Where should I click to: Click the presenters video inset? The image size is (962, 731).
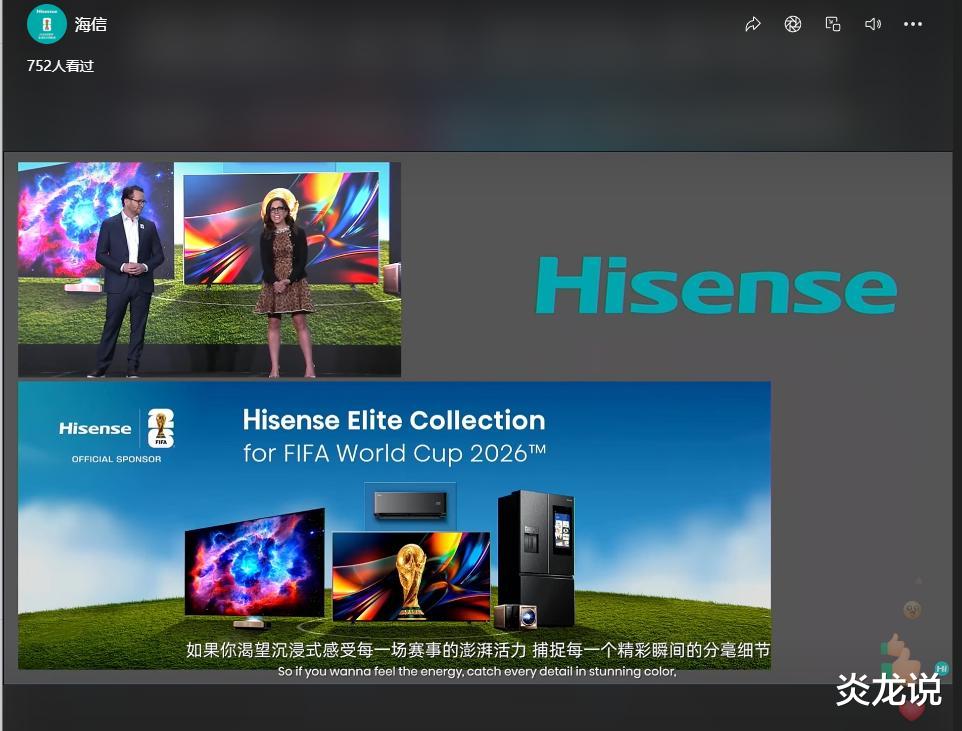tap(209, 269)
